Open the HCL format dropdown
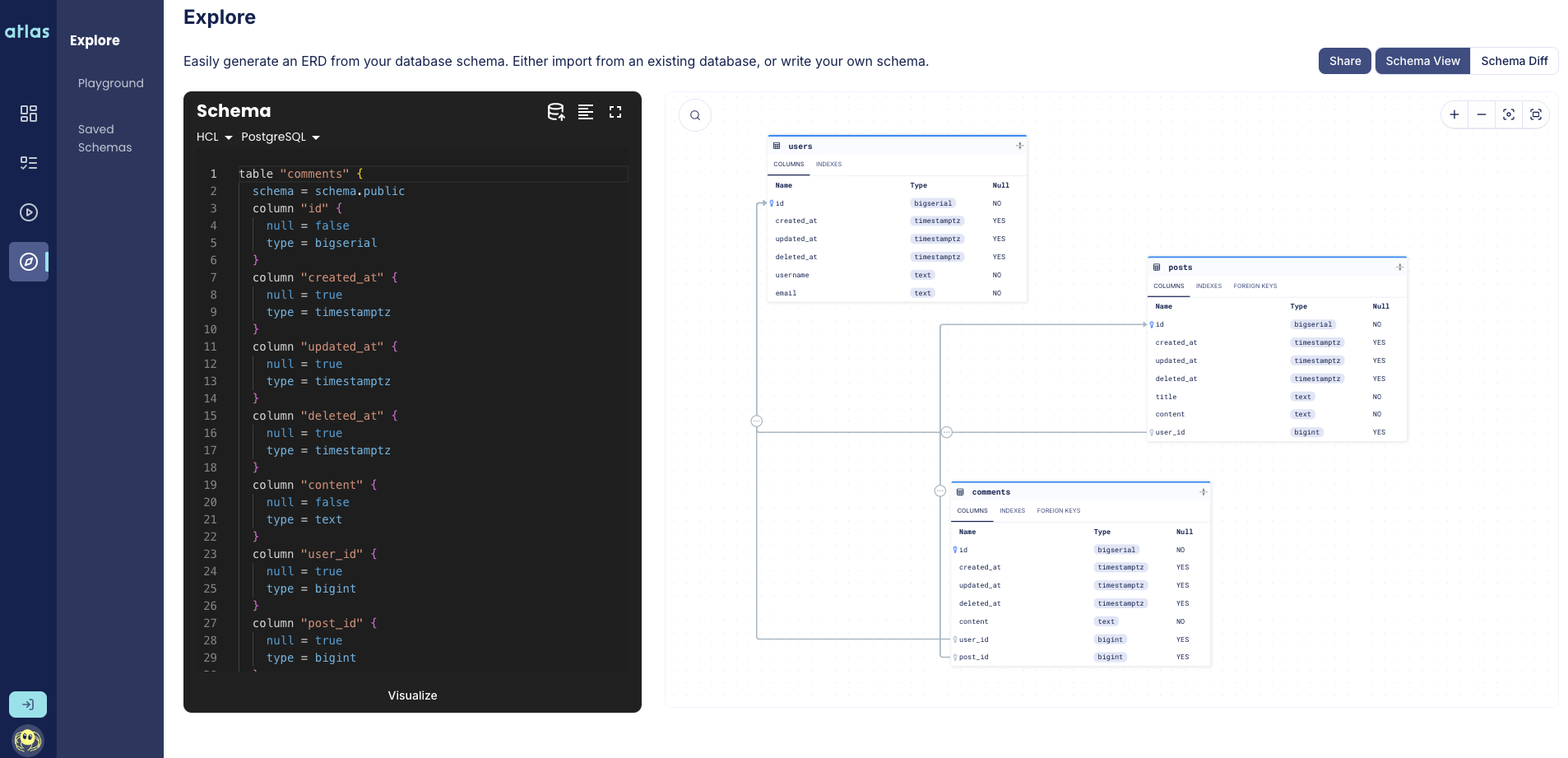Image resolution: width=1568 pixels, height=758 pixels. point(213,137)
